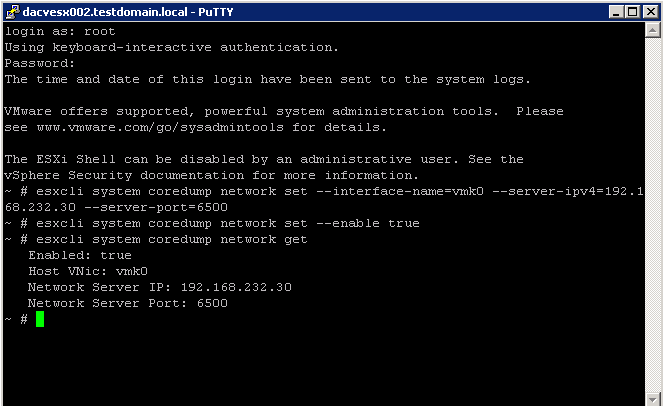Click the 'login as: root' line
This screenshot has height=406, width=663.
[x=60, y=31]
